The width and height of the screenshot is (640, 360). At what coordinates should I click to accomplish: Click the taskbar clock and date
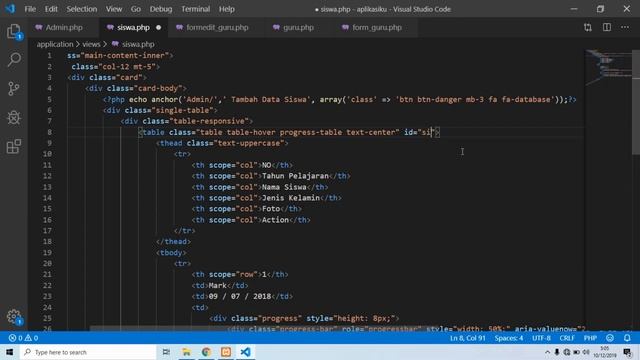(604, 352)
